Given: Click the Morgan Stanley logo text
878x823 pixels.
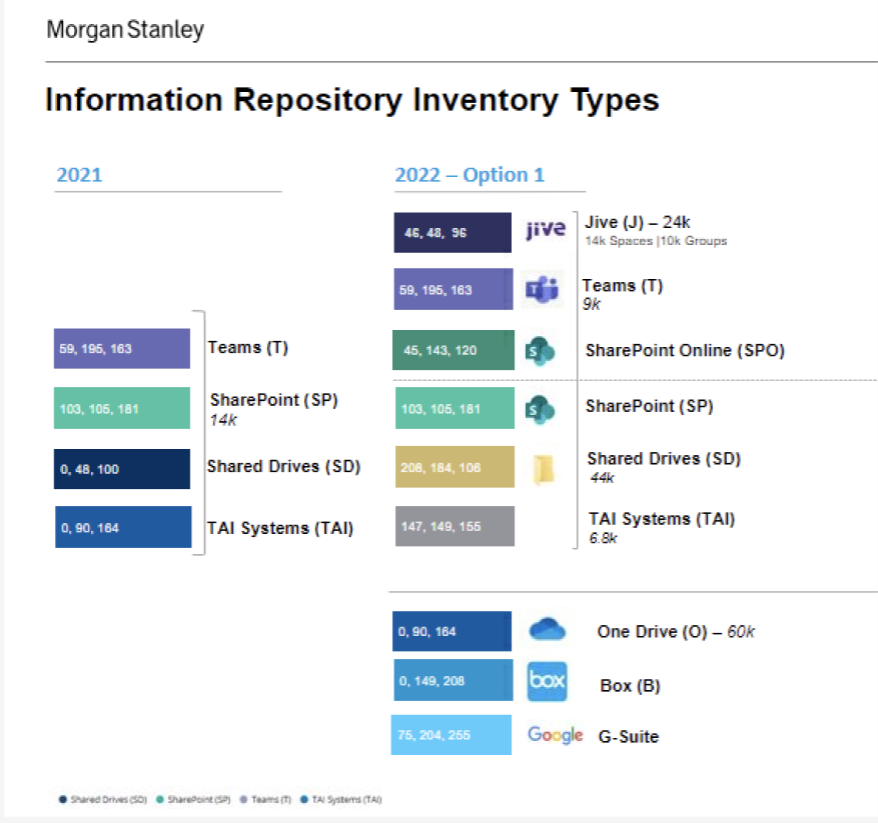Looking at the screenshot, I should point(125,30).
